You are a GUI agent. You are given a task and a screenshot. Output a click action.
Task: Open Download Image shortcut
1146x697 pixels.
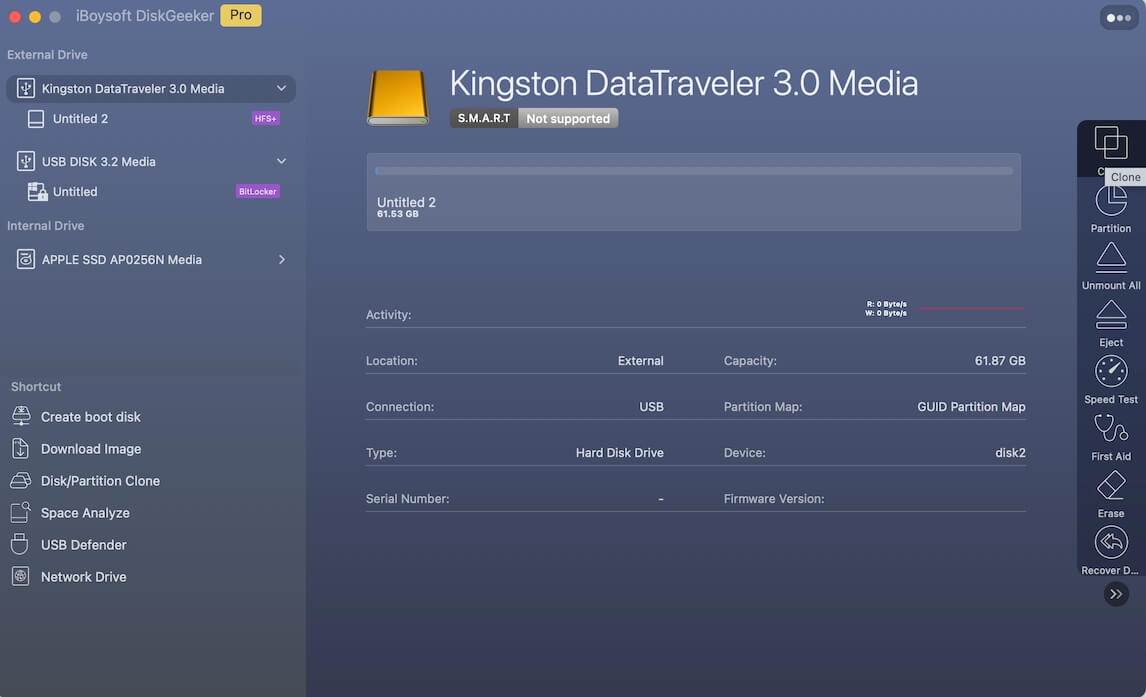(x=90, y=449)
